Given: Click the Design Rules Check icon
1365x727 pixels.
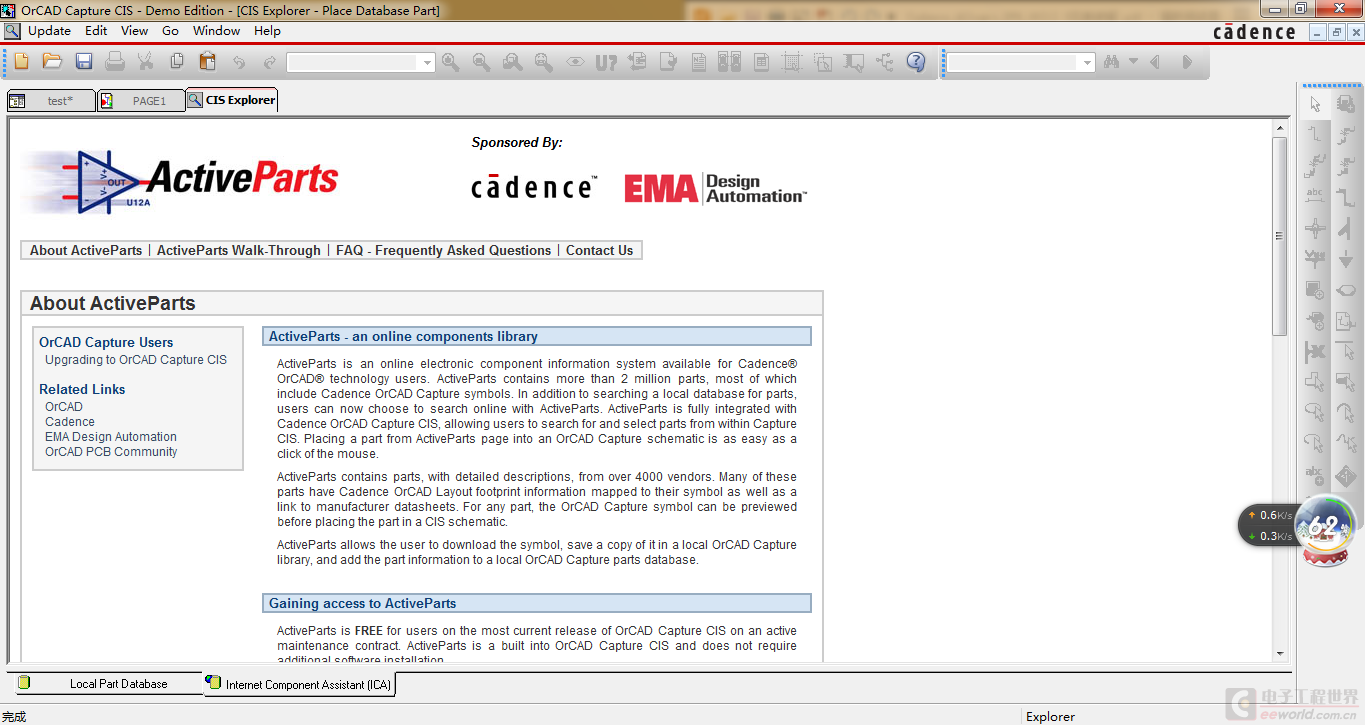Looking at the screenshot, I should [x=668, y=62].
